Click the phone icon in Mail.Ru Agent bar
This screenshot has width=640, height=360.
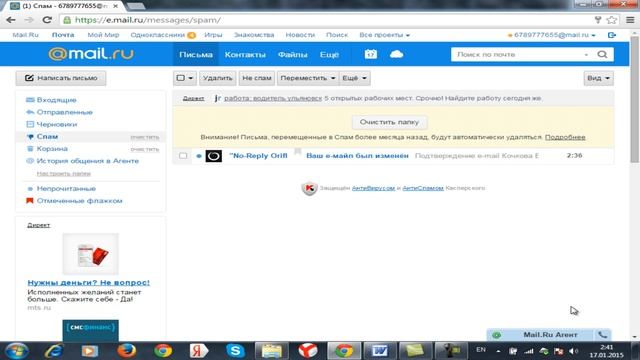[602, 335]
